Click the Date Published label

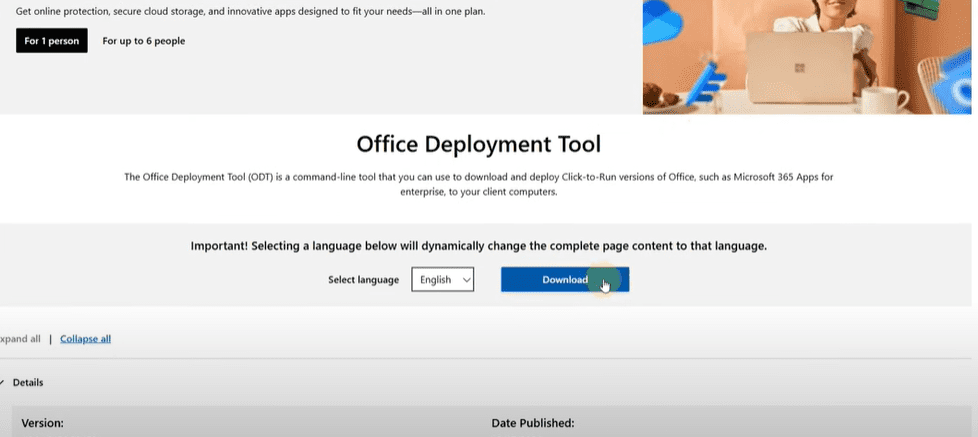coord(532,423)
